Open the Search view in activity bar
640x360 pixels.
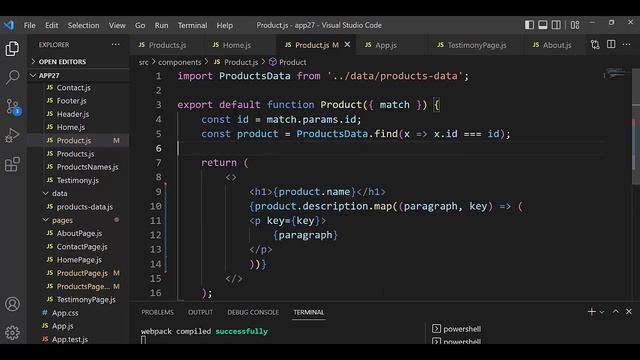click(12, 77)
